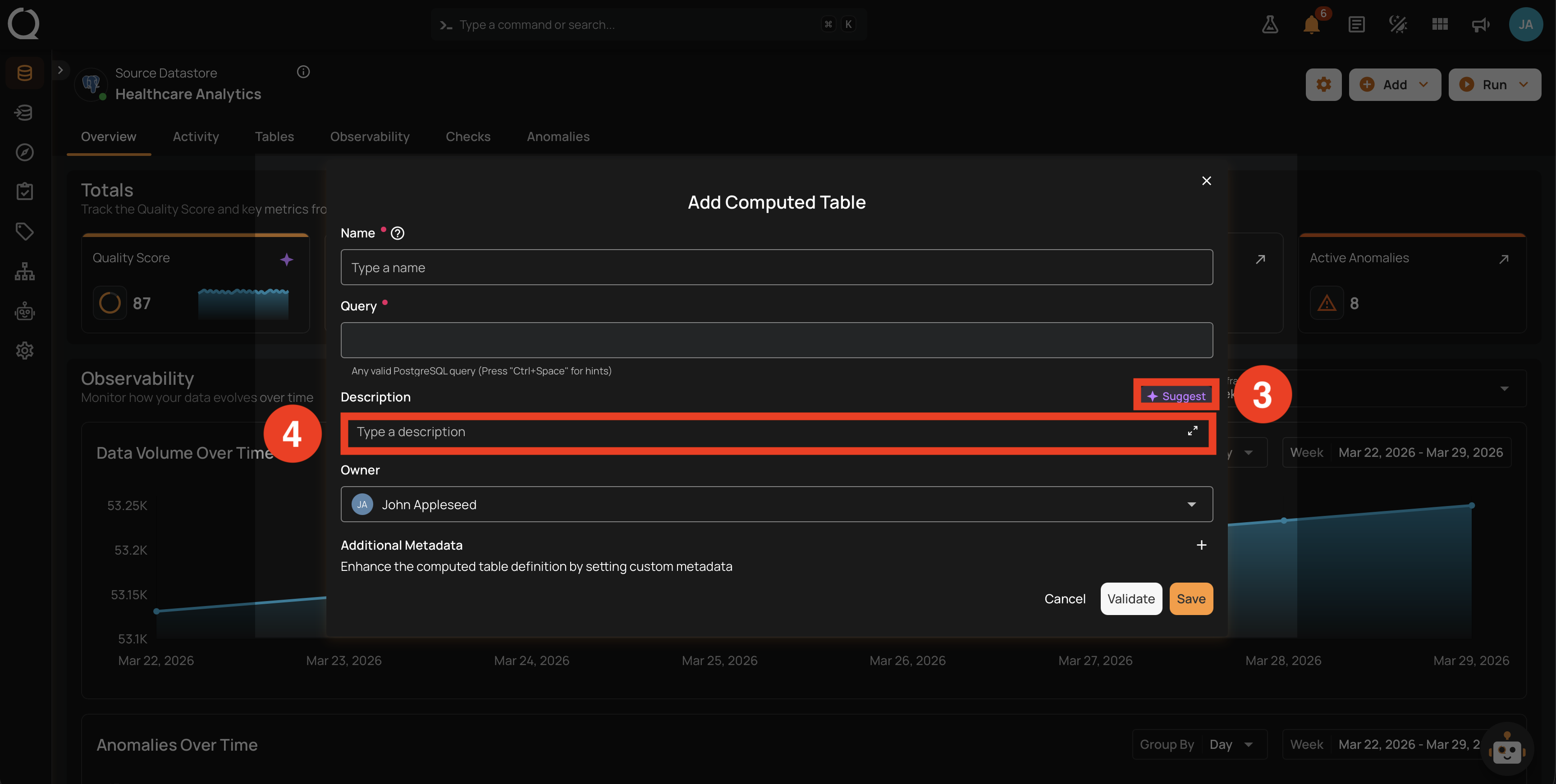Open the datastores sidebar icon
Image resolution: width=1556 pixels, height=784 pixels.
pyautogui.click(x=25, y=73)
